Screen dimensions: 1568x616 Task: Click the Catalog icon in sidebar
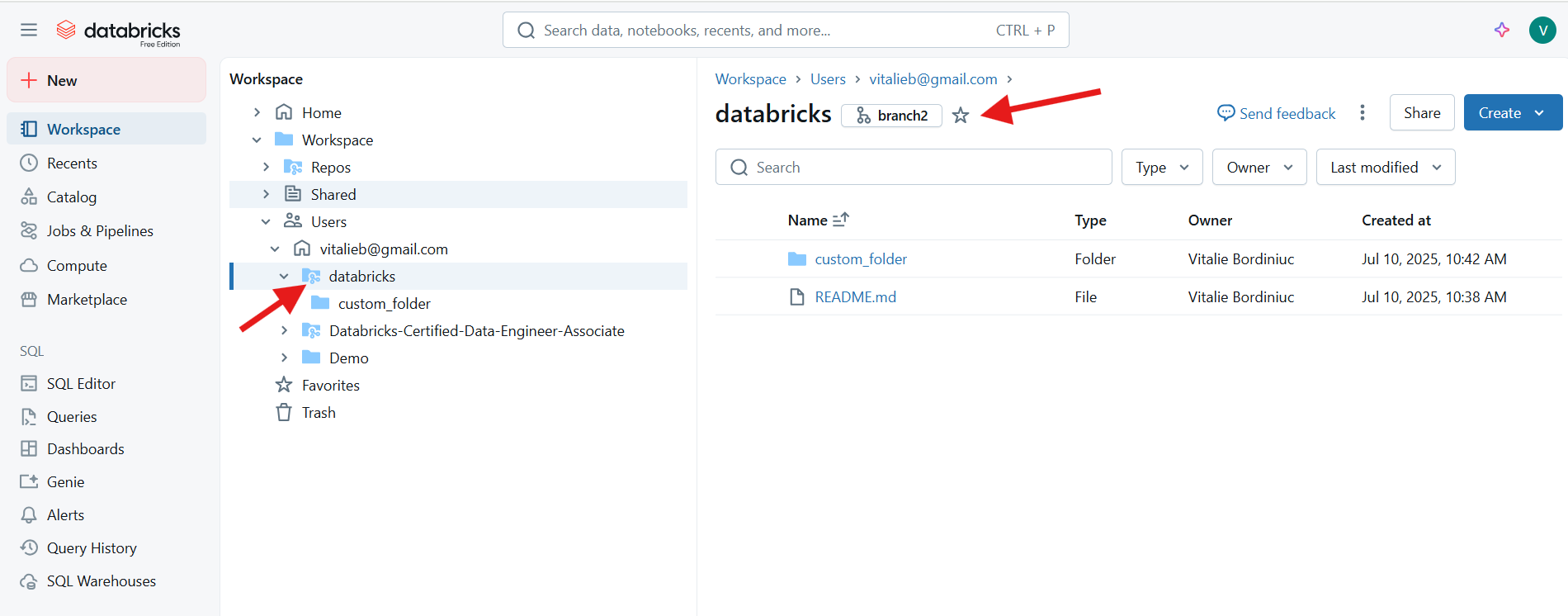[29, 197]
